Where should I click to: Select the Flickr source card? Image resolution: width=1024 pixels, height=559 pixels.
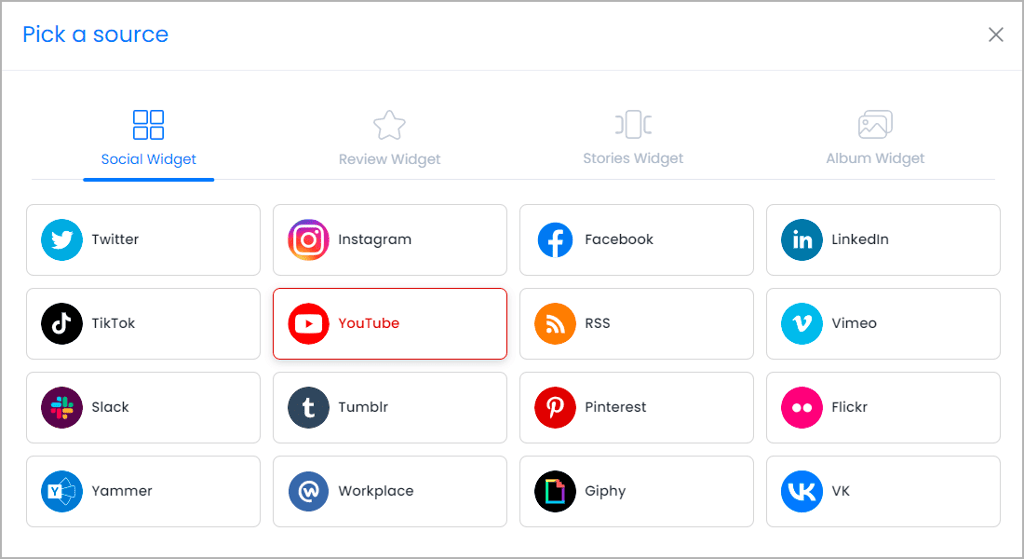tap(883, 407)
